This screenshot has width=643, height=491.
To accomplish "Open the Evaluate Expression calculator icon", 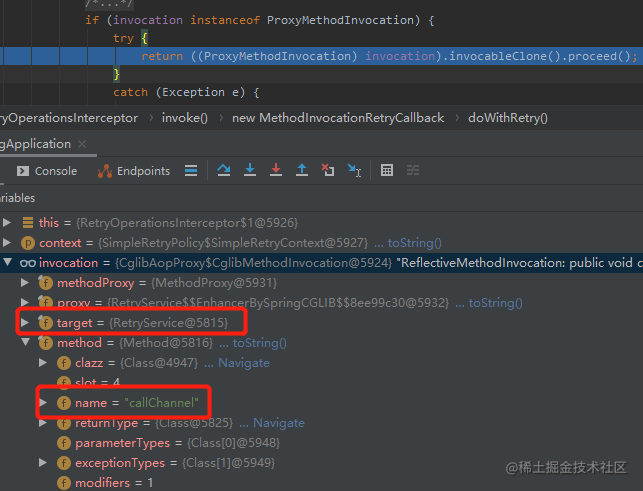I will (387, 170).
